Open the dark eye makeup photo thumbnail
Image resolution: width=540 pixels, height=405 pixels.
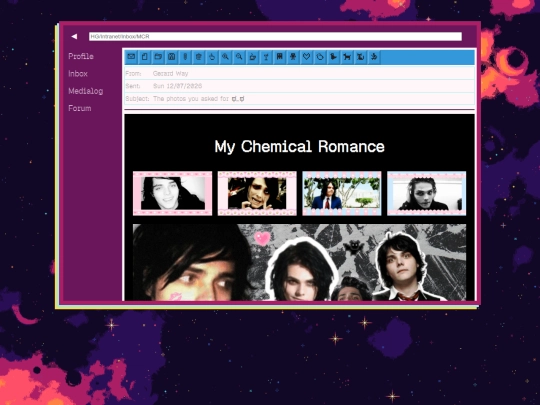257,193
